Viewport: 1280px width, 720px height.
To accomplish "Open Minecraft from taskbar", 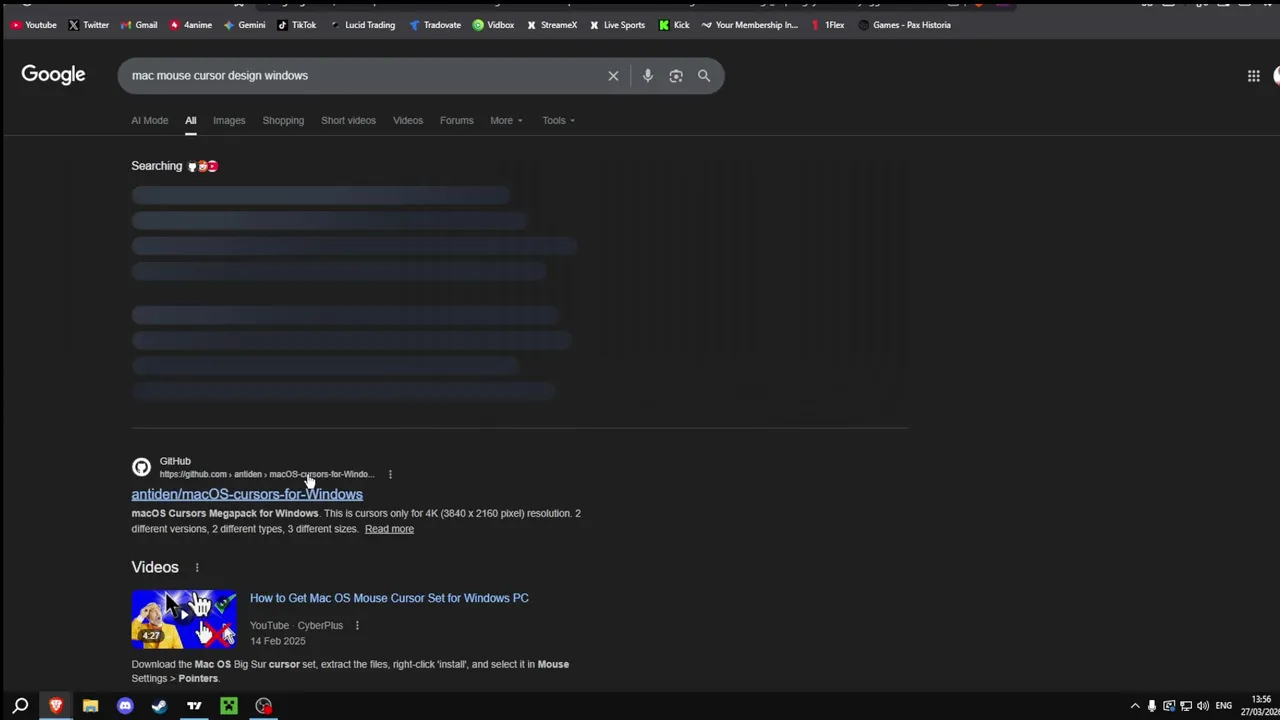I will point(229,706).
